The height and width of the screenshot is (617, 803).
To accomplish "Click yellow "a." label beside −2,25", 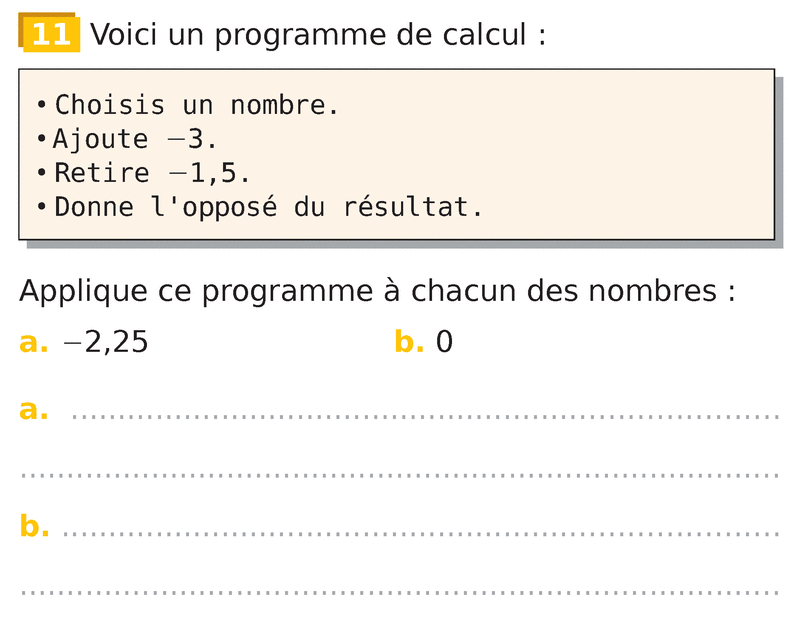I will (x=33, y=342).
